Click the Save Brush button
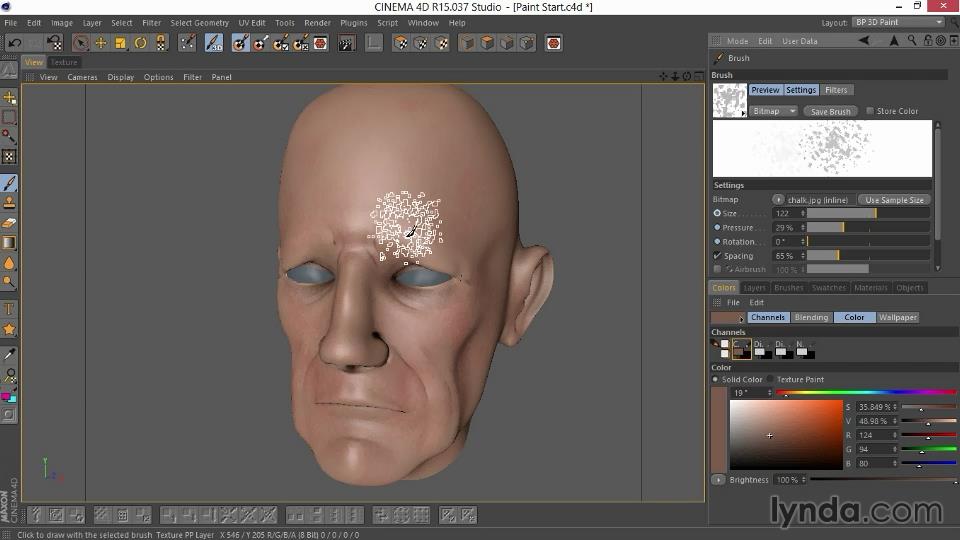 (831, 111)
